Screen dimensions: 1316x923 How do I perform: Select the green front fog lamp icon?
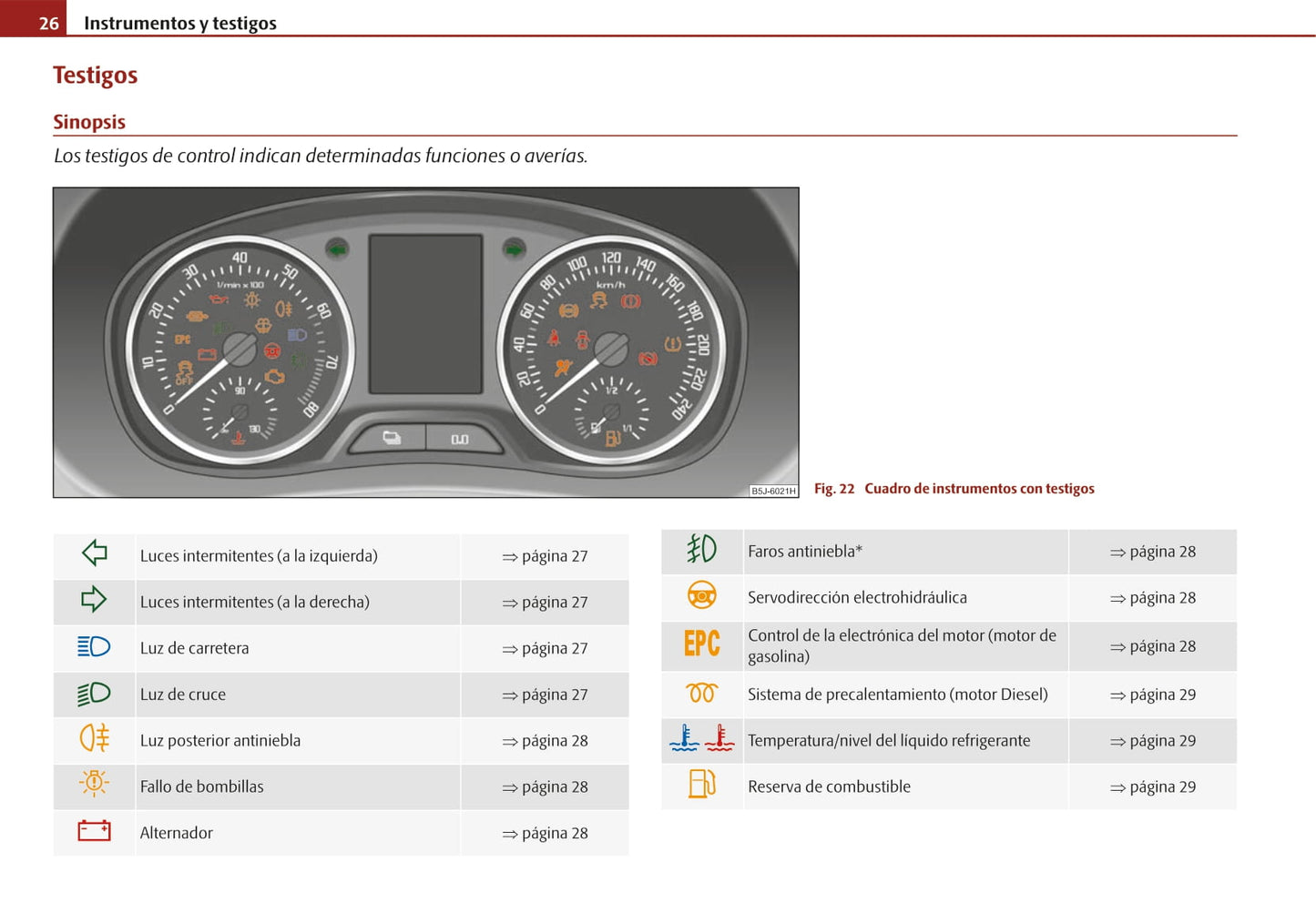tap(701, 549)
